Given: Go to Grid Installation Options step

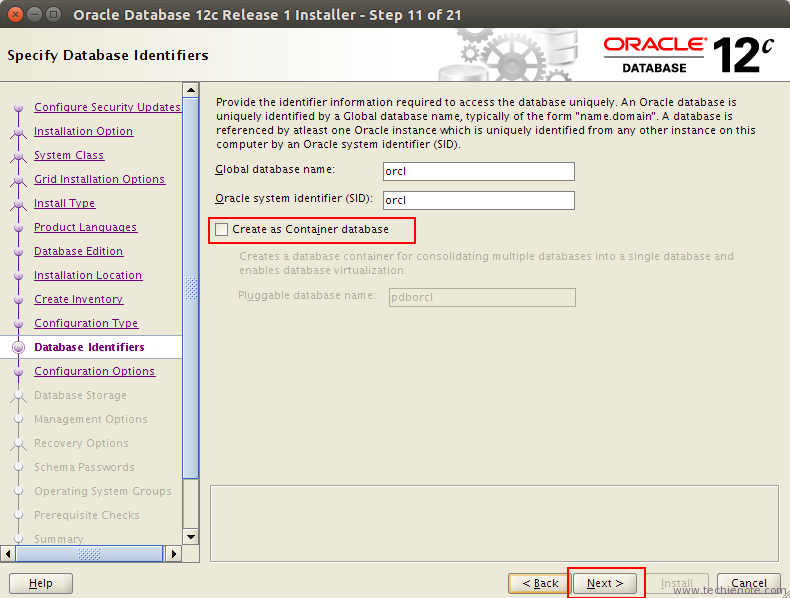Looking at the screenshot, I should pos(100,179).
